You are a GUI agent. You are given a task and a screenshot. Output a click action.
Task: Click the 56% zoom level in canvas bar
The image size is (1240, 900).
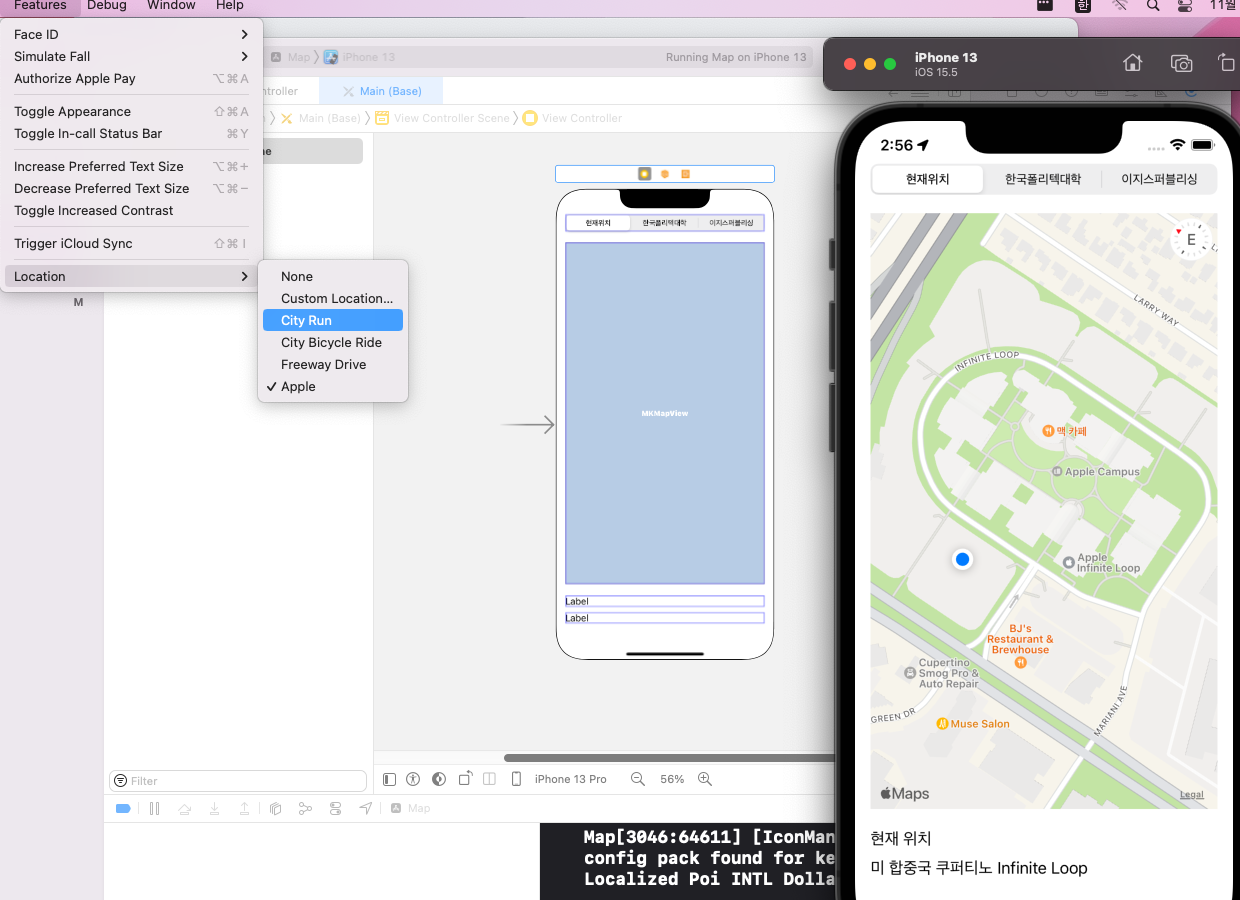672,779
